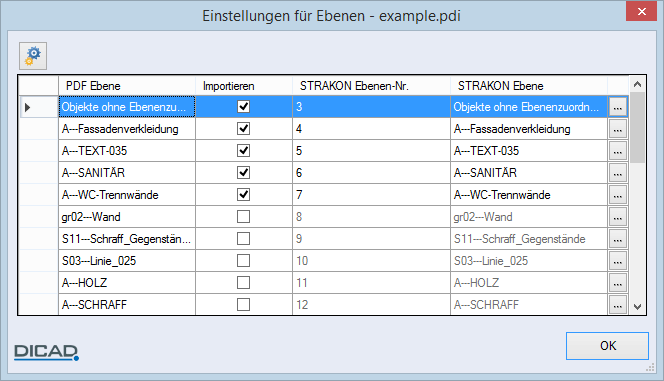
Task: Click scrollbar down arrow in layer table
Action: (637, 306)
